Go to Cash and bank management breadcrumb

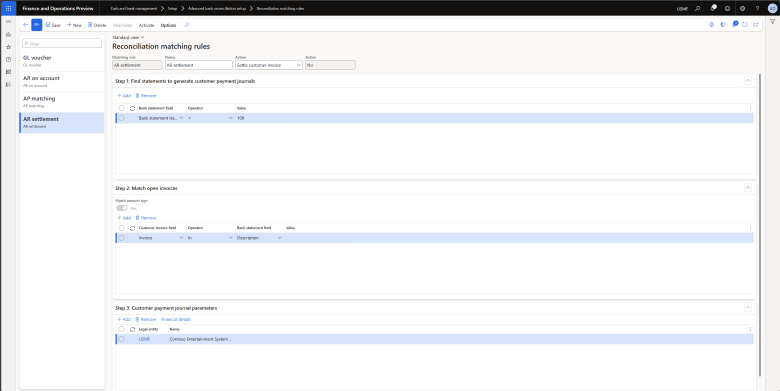[133, 8]
